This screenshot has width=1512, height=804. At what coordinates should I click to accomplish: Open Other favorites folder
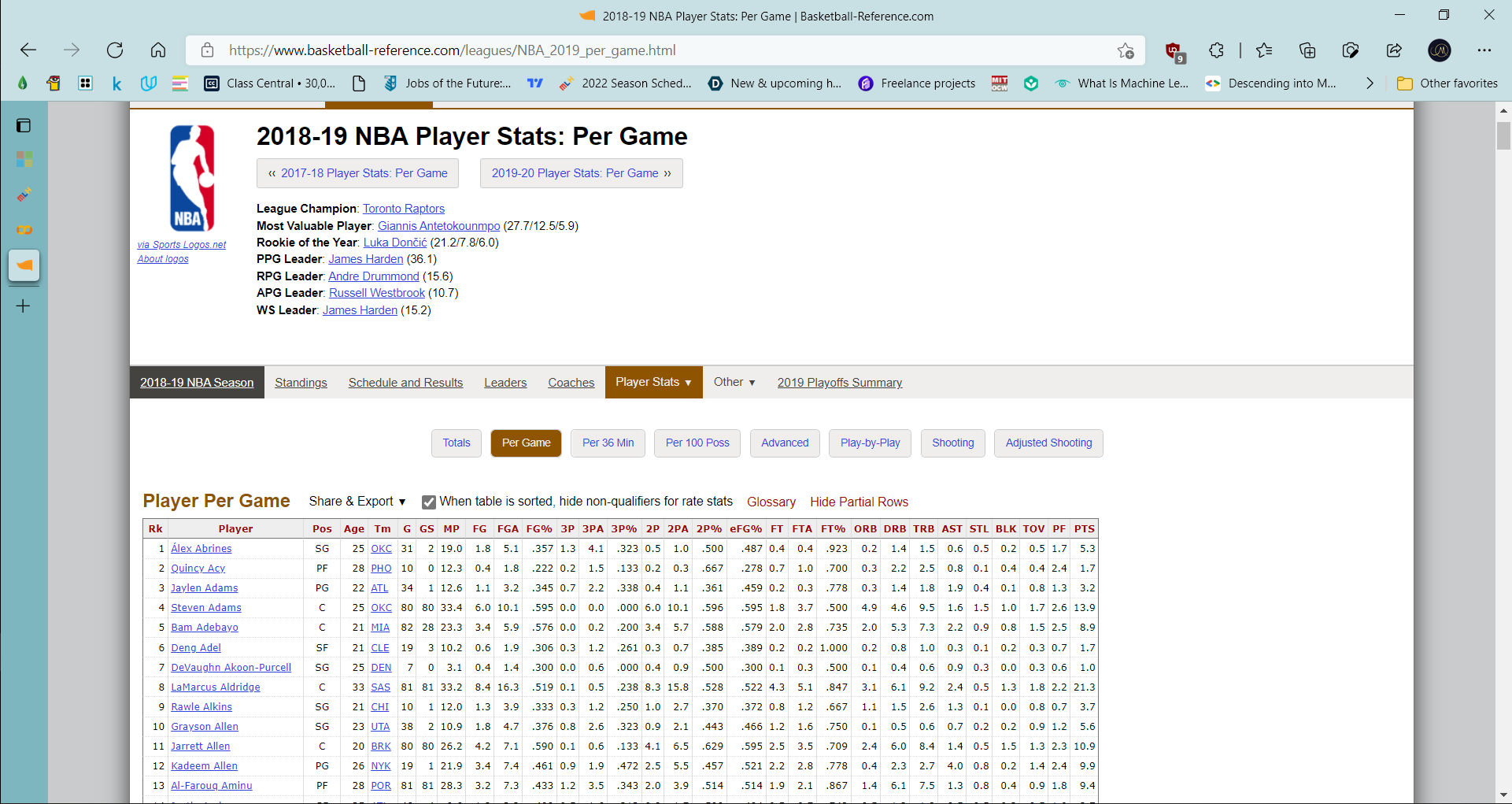[1447, 83]
